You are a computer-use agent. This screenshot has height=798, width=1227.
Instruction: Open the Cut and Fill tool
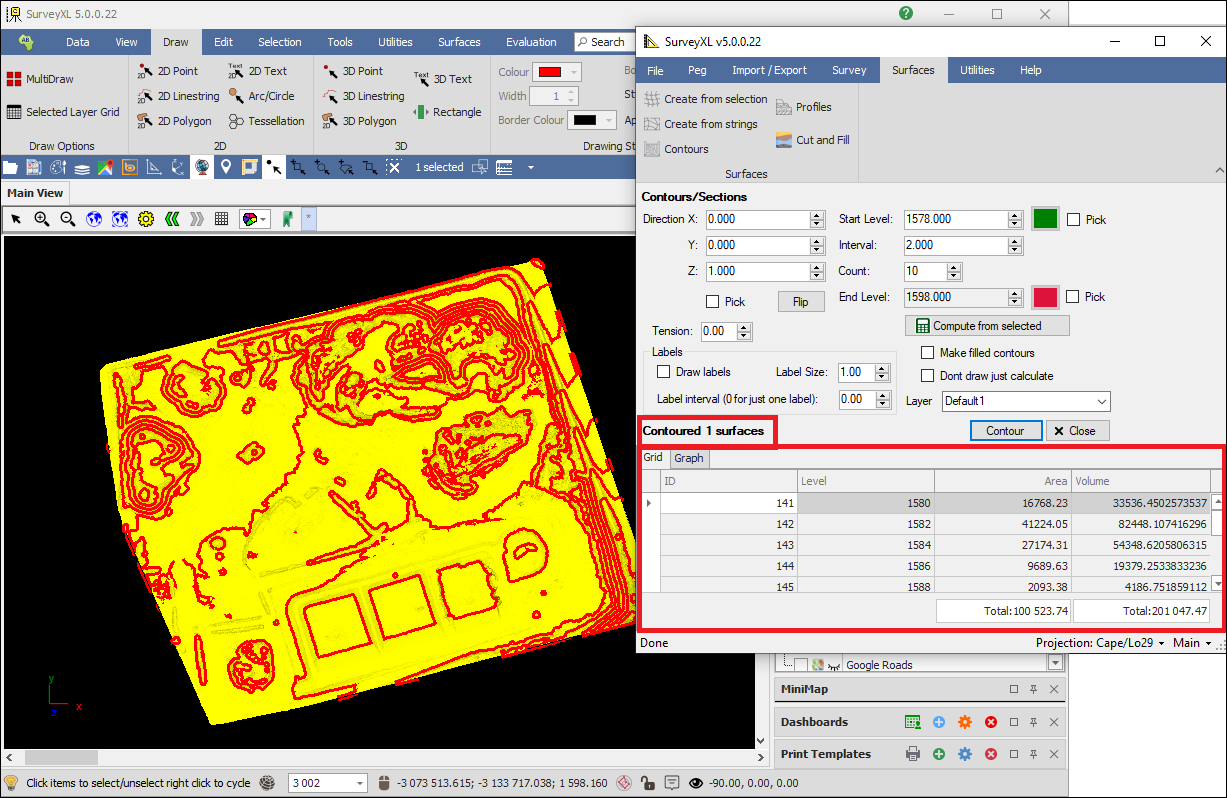coord(811,140)
